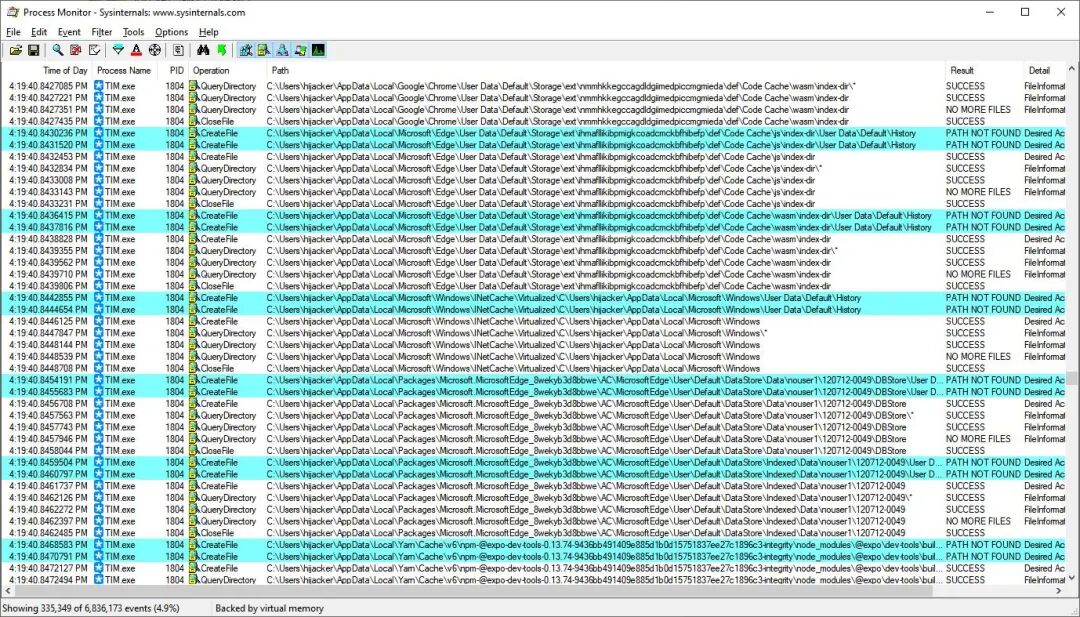Open the Tools menu
Viewport: 1080px width, 617px height.
134,32
